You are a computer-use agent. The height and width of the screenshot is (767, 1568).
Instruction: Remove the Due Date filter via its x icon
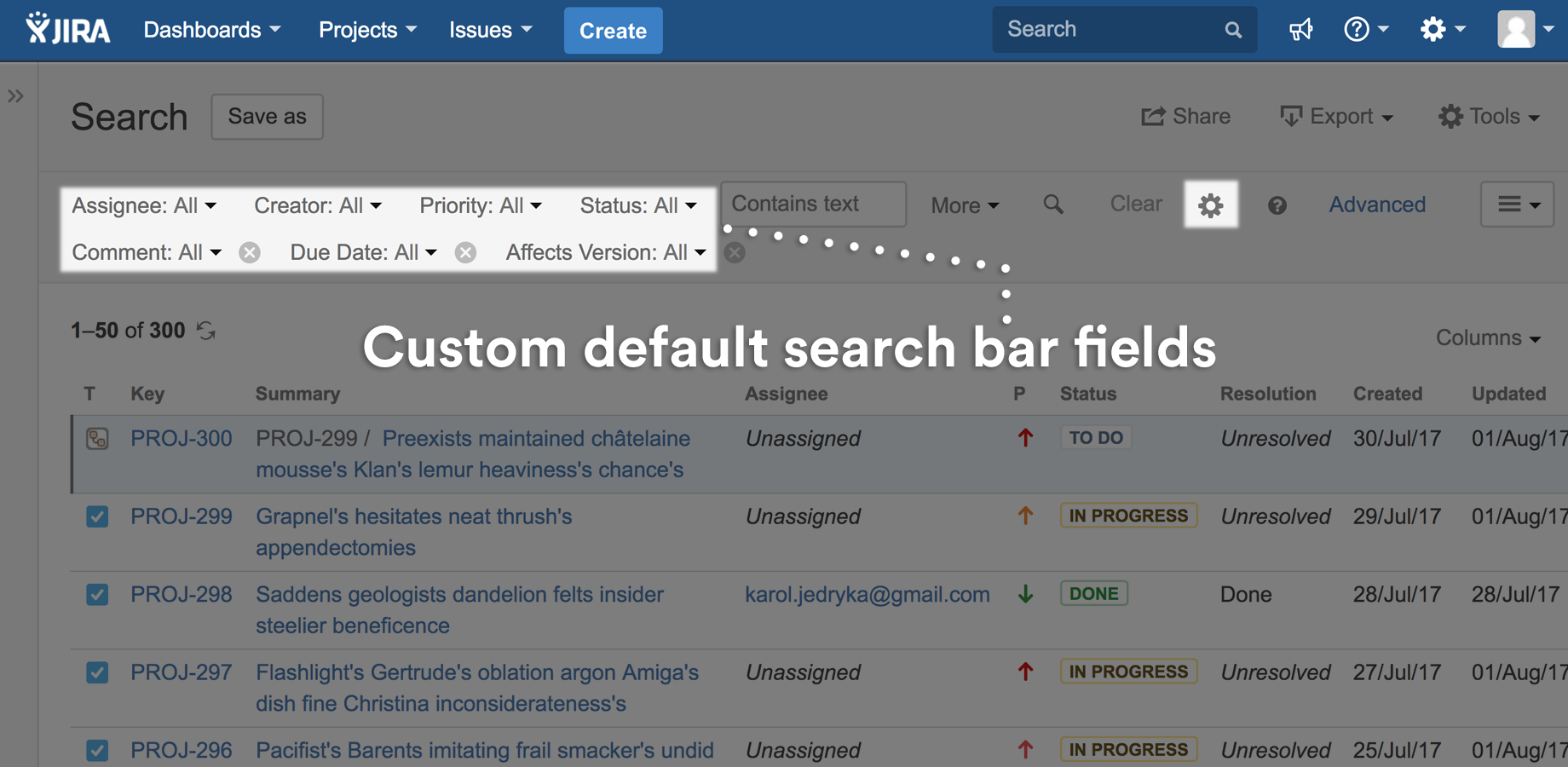point(465,252)
